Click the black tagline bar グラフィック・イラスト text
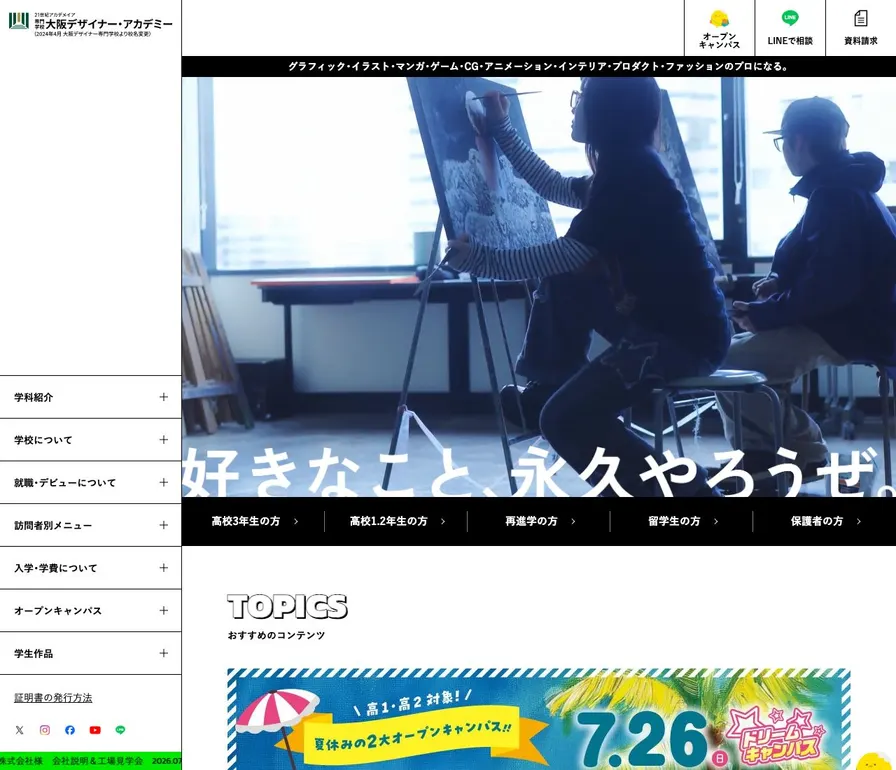 point(539,66)
